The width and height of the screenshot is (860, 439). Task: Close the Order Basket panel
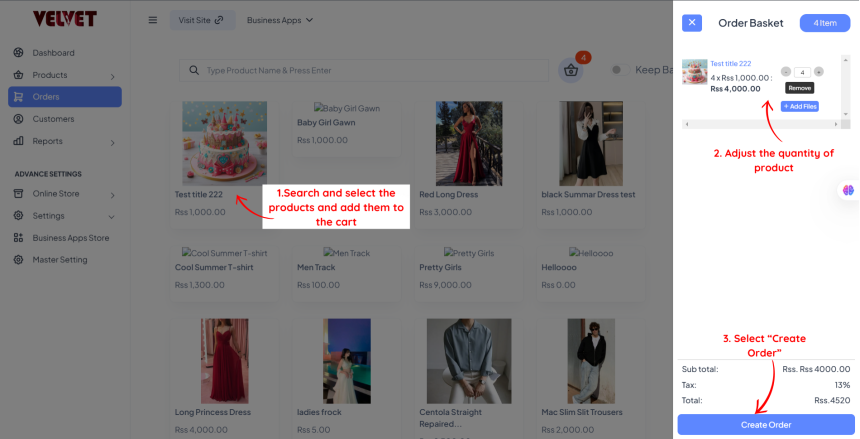tap(693, 23)
